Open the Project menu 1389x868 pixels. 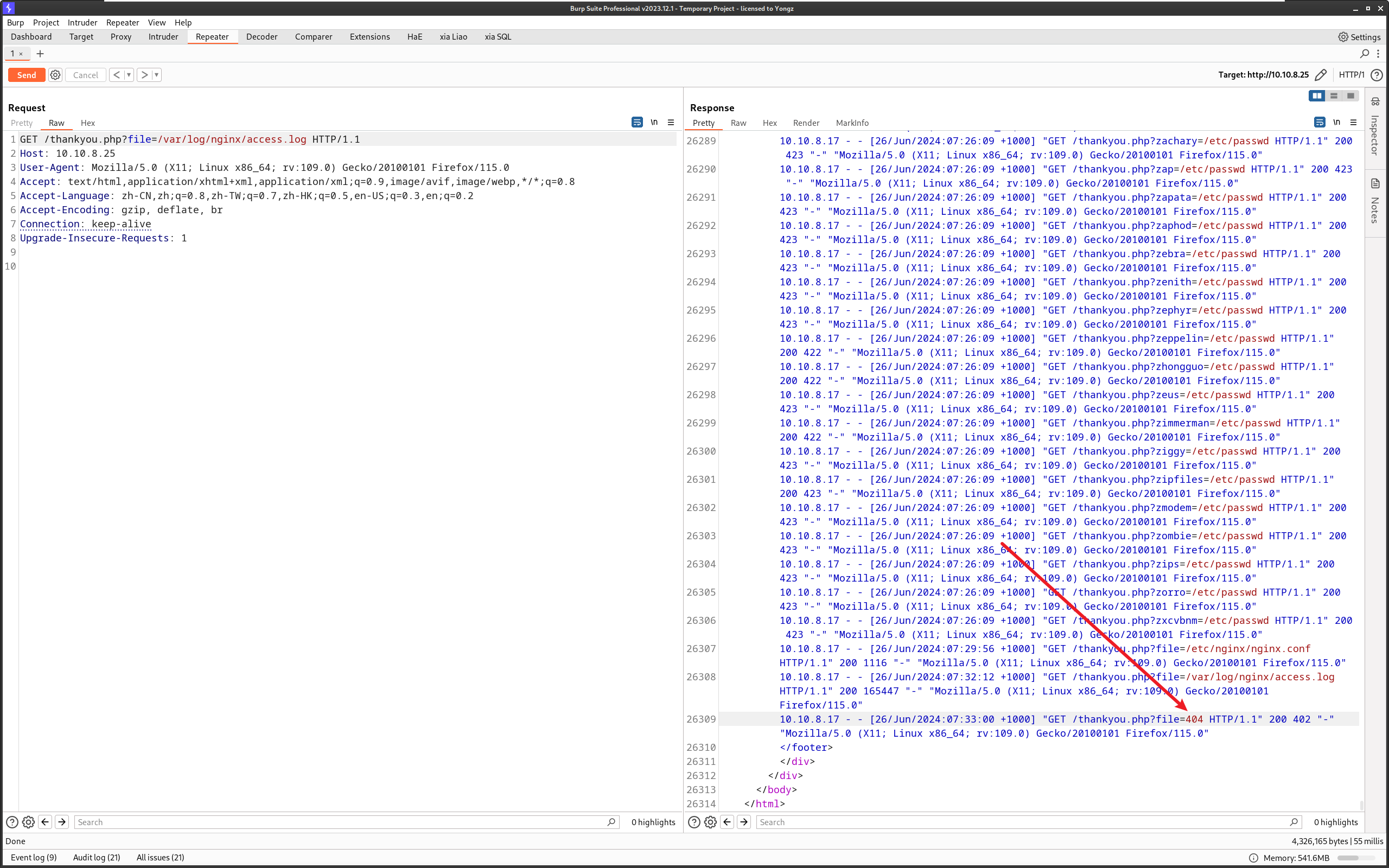46,22
